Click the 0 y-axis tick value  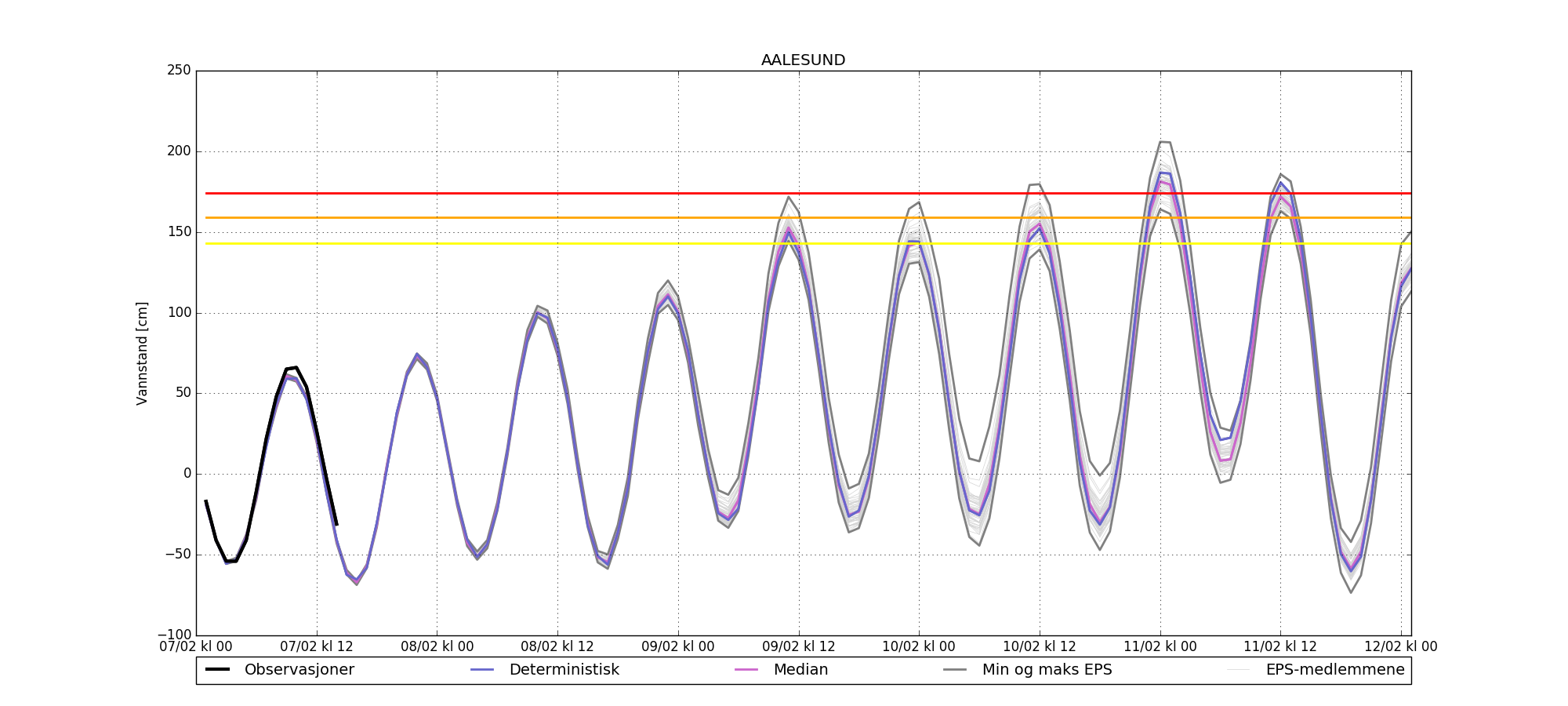pos(187,474)
